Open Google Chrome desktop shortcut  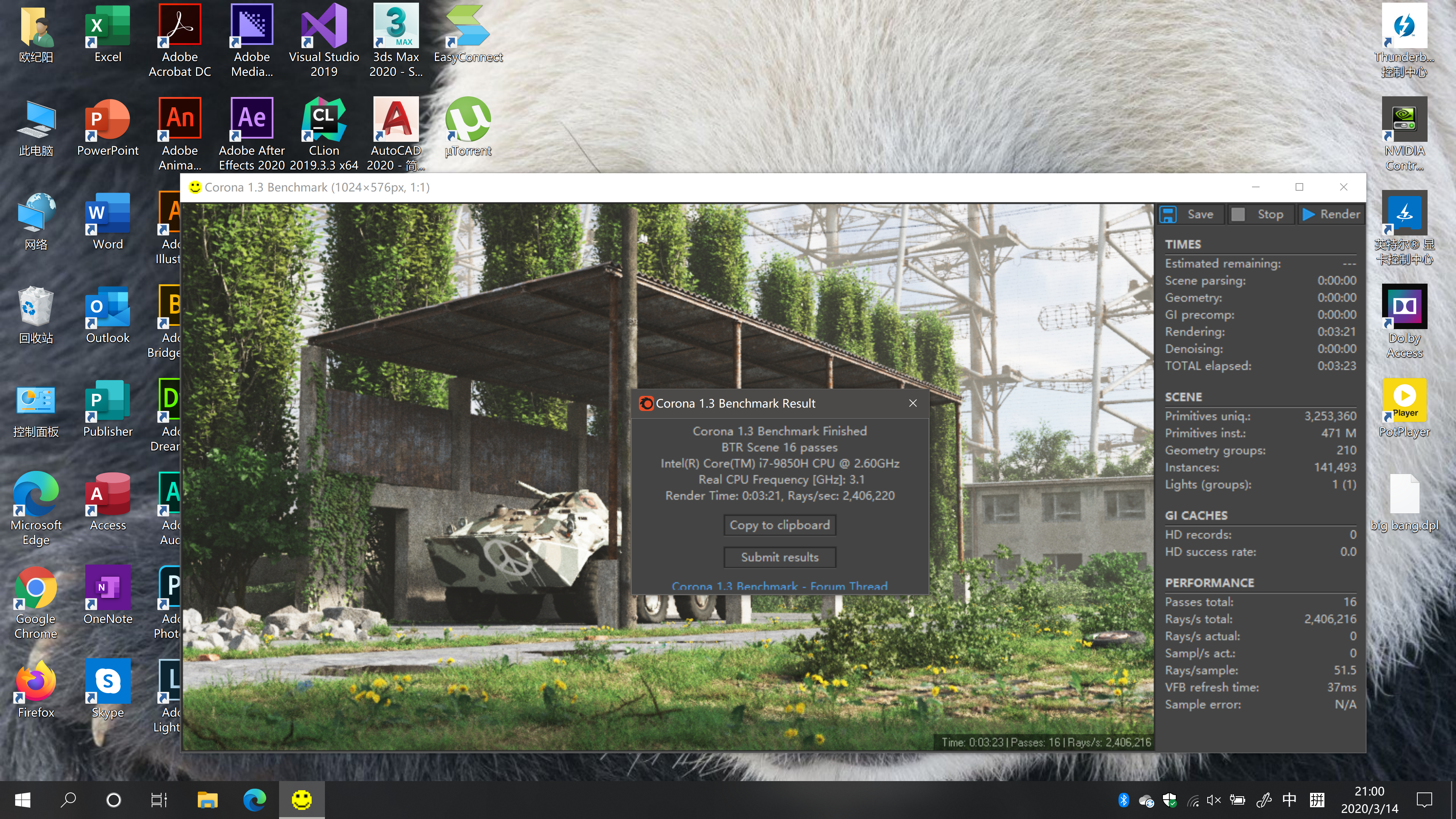(36, 603)
